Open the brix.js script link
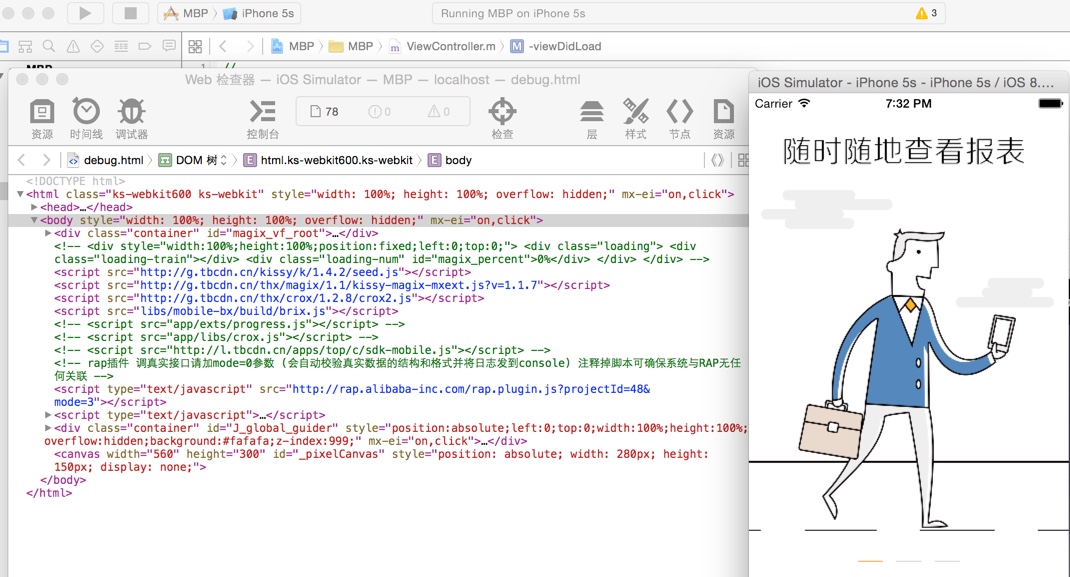 tap(233, 310)
